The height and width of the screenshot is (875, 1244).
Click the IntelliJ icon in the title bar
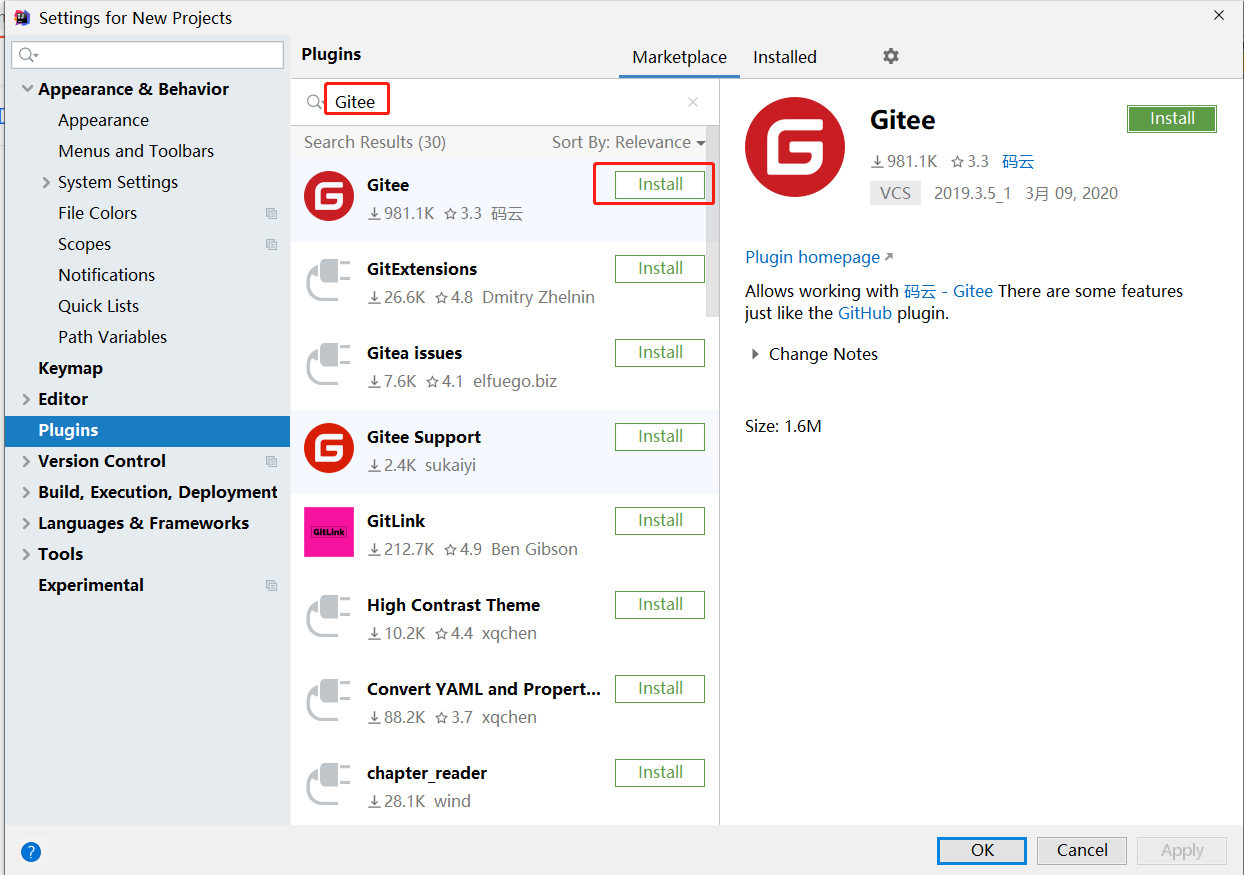(21, 18)
